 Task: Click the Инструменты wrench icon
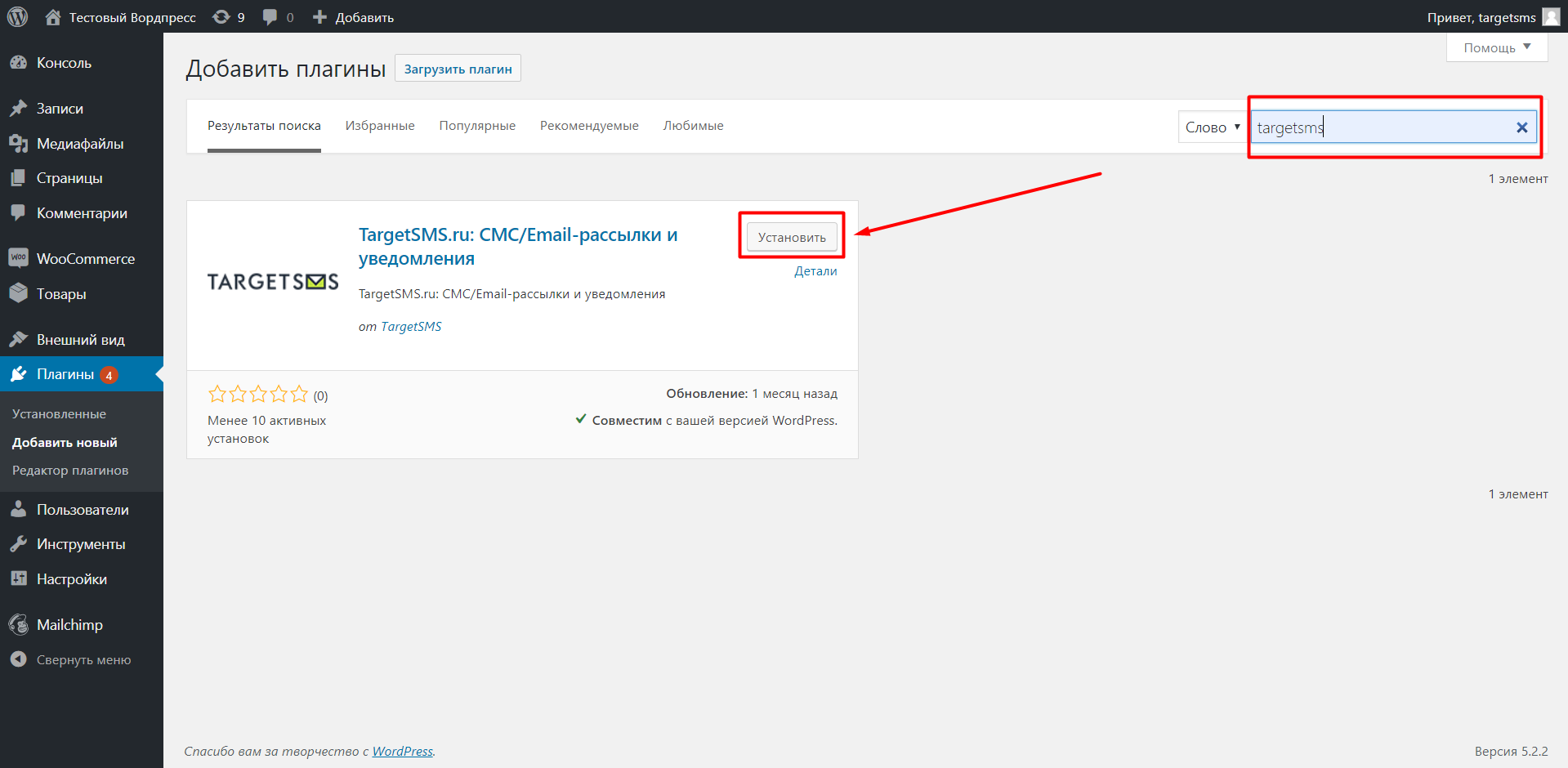click(x=18, y=544)
